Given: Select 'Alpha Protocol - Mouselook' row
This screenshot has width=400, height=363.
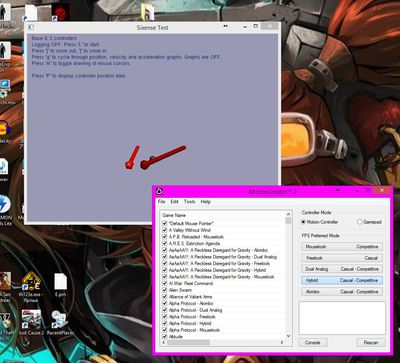Looking at the screenshot, I should coord(194,330).
